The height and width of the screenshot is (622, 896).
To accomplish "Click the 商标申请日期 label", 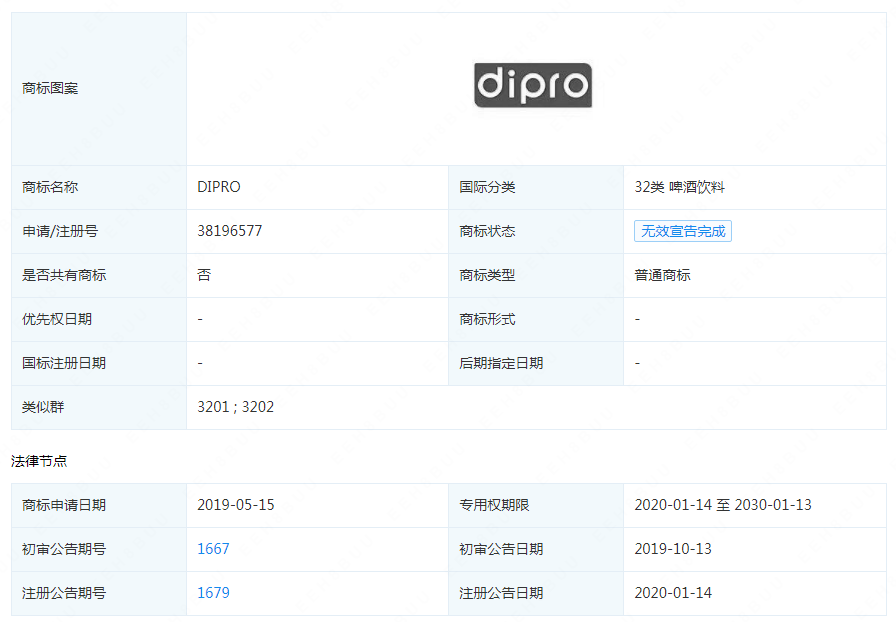I will tap(64, 505).
